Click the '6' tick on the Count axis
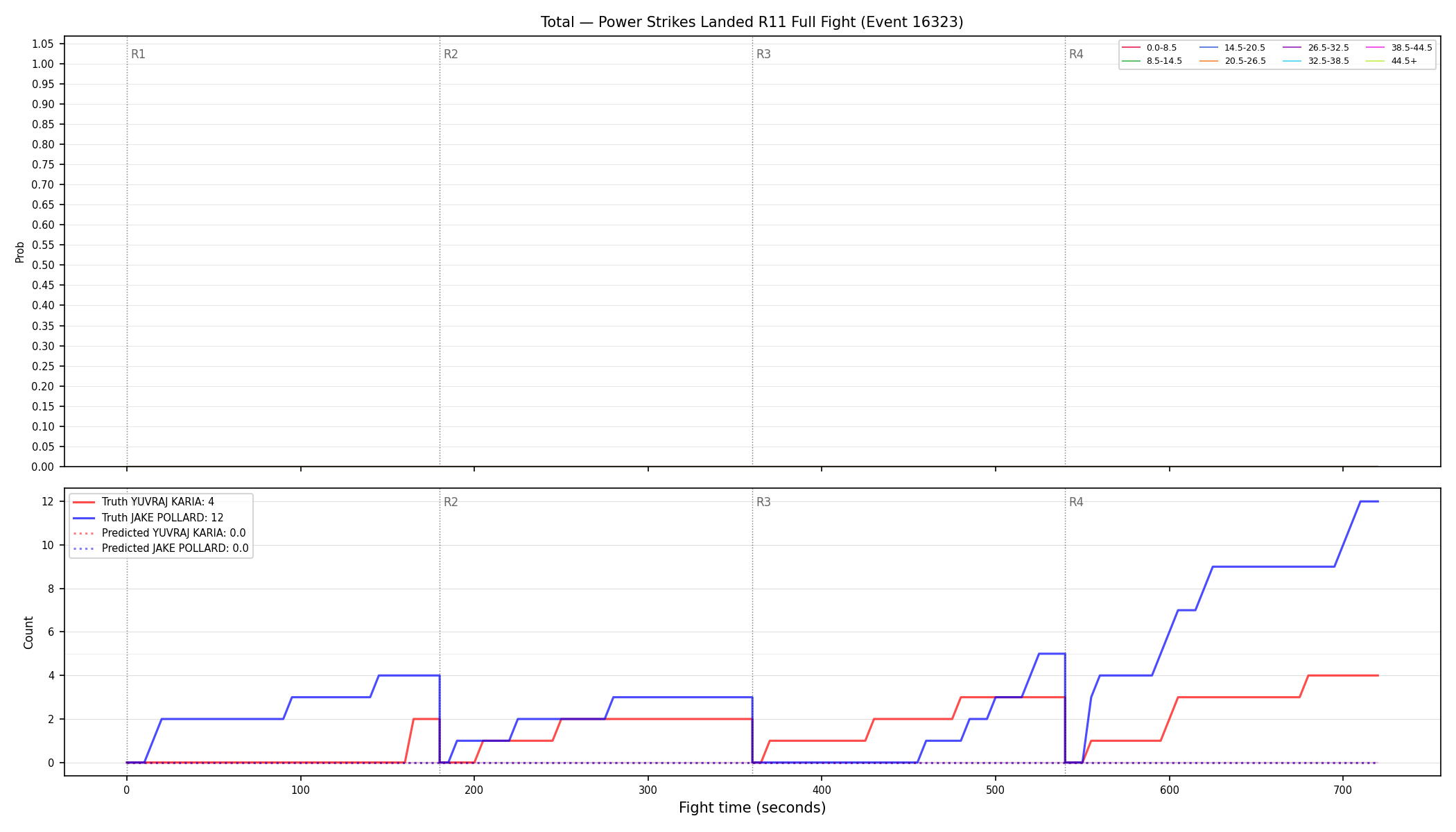1456x832 pixels. (51, 632)
